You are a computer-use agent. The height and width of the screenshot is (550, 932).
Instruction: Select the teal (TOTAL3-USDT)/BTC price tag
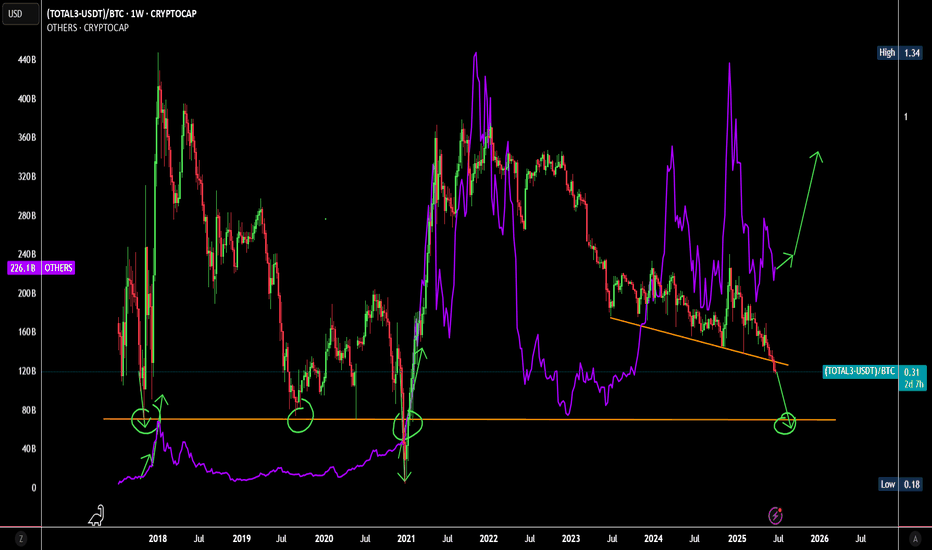click(x=860, y=372)
